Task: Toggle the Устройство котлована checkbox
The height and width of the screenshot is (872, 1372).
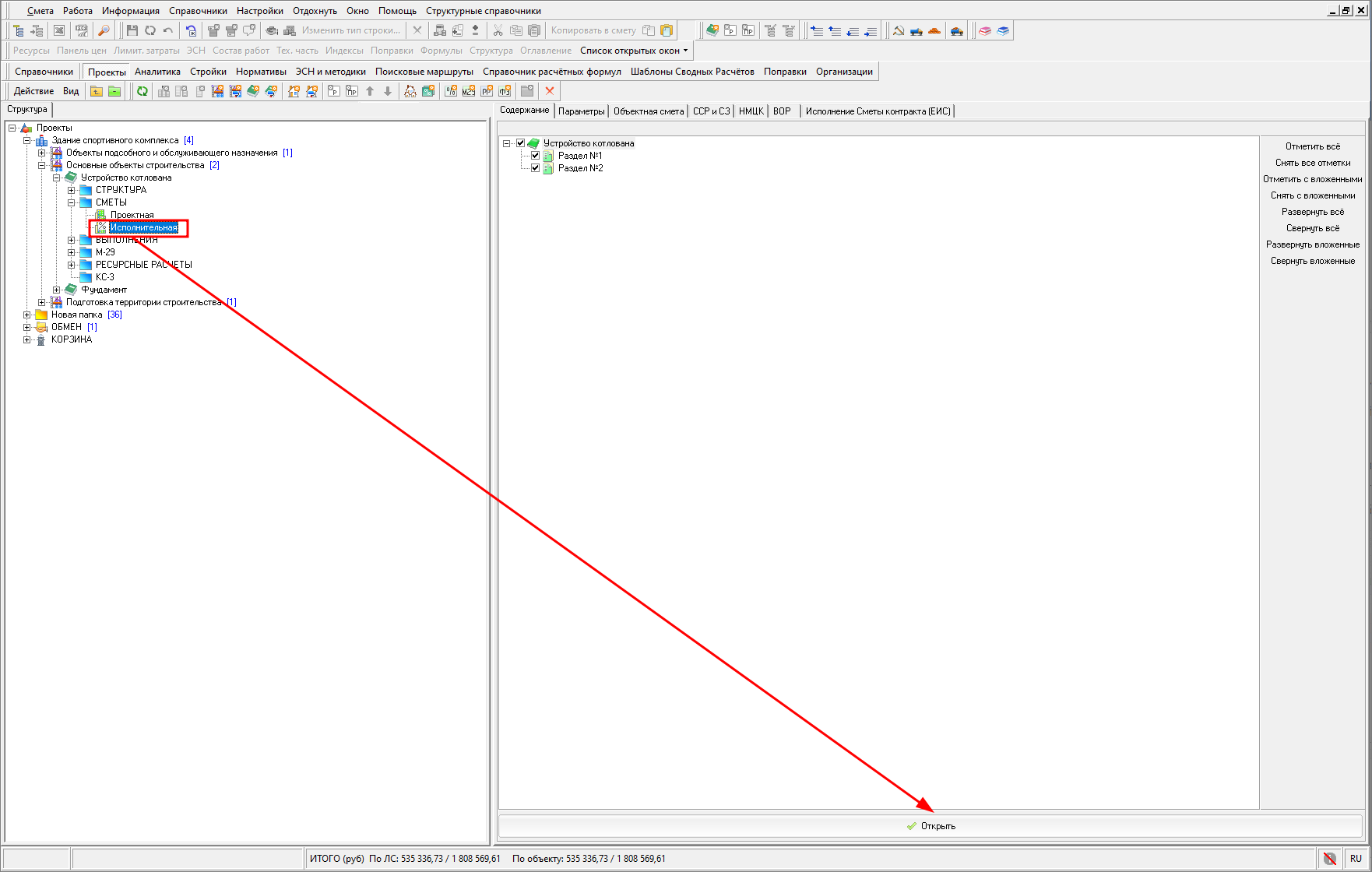Action: 521,143
